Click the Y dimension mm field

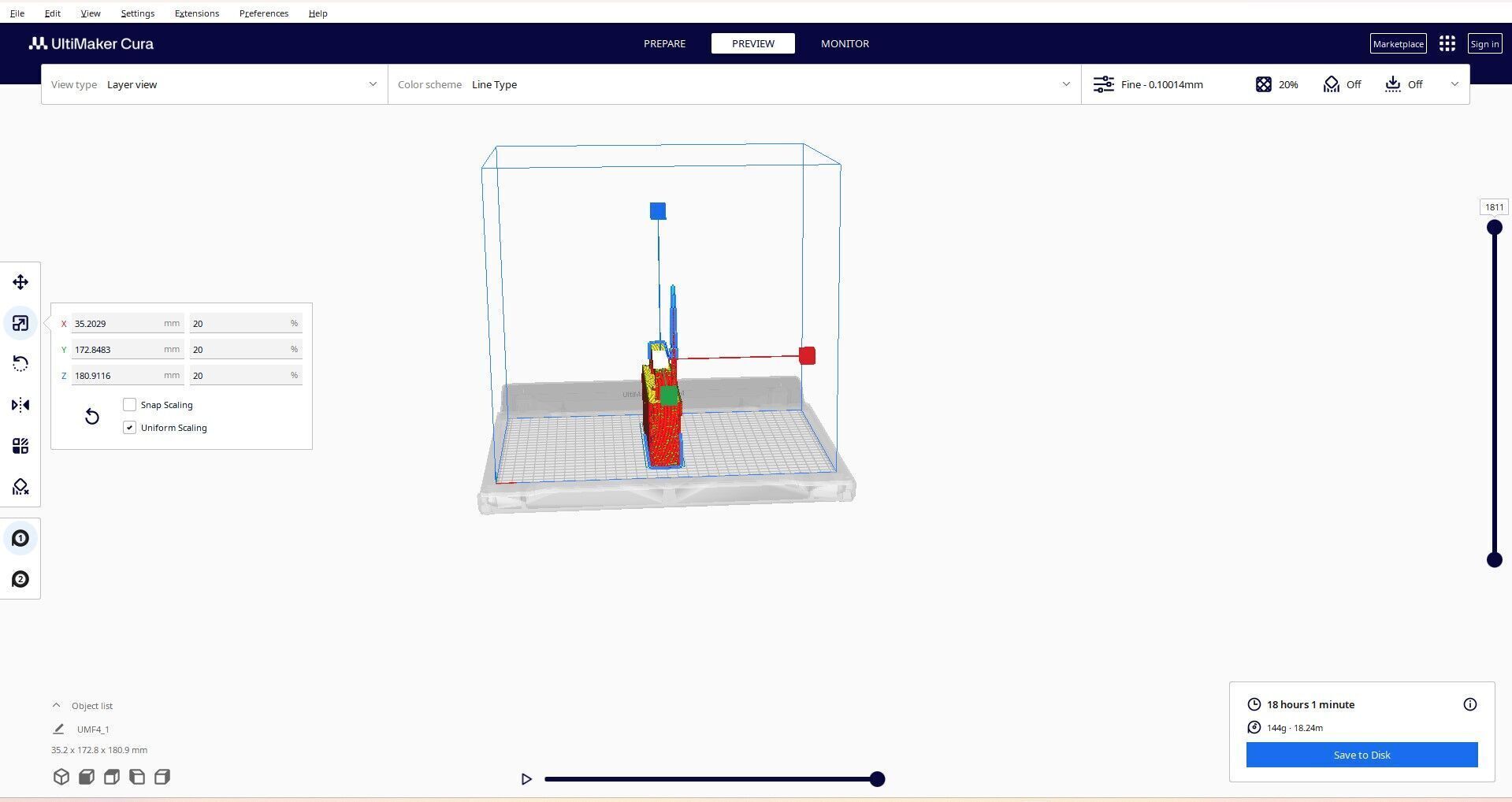coord(128,349)
